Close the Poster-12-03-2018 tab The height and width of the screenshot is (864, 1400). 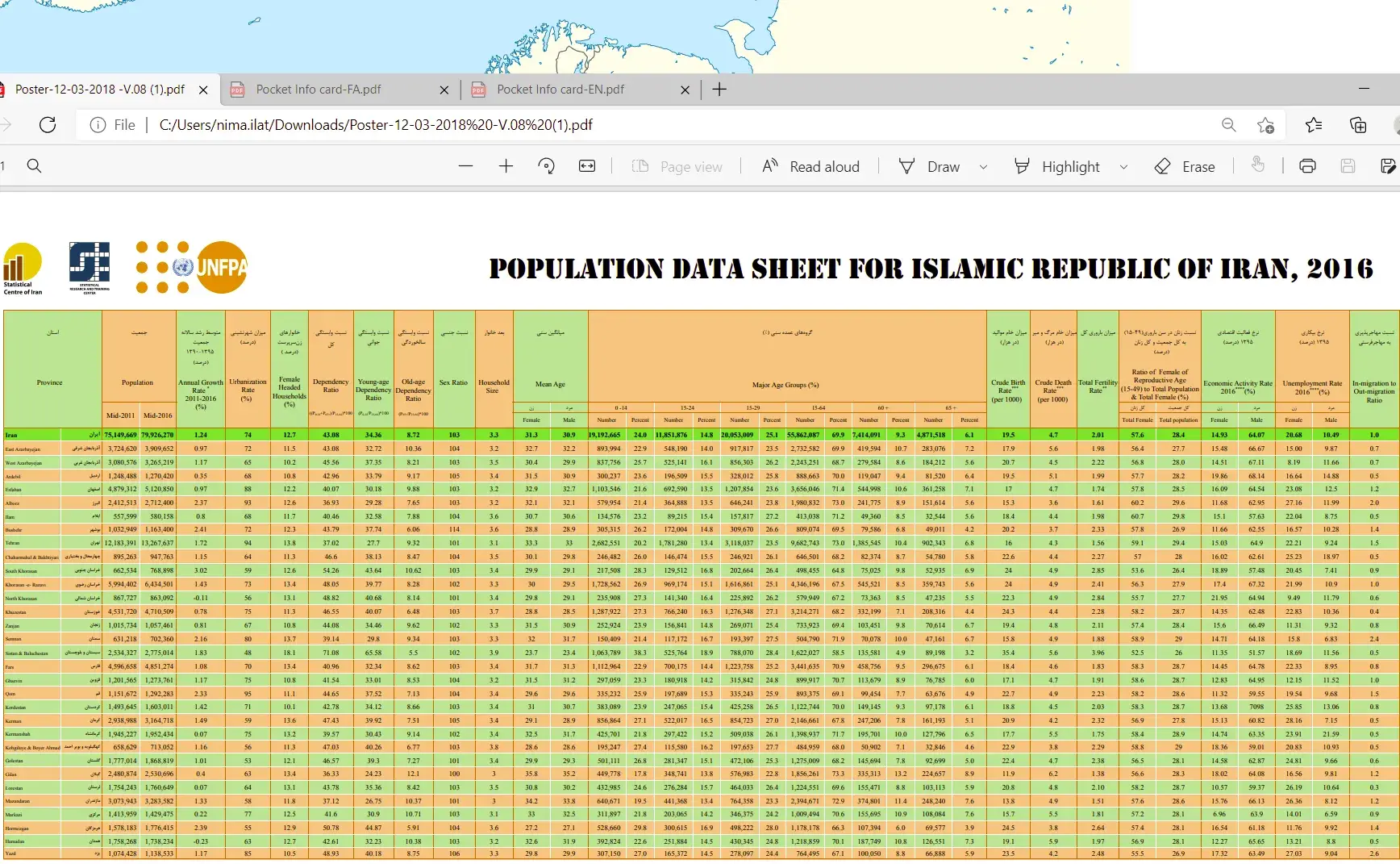(203, 90)
